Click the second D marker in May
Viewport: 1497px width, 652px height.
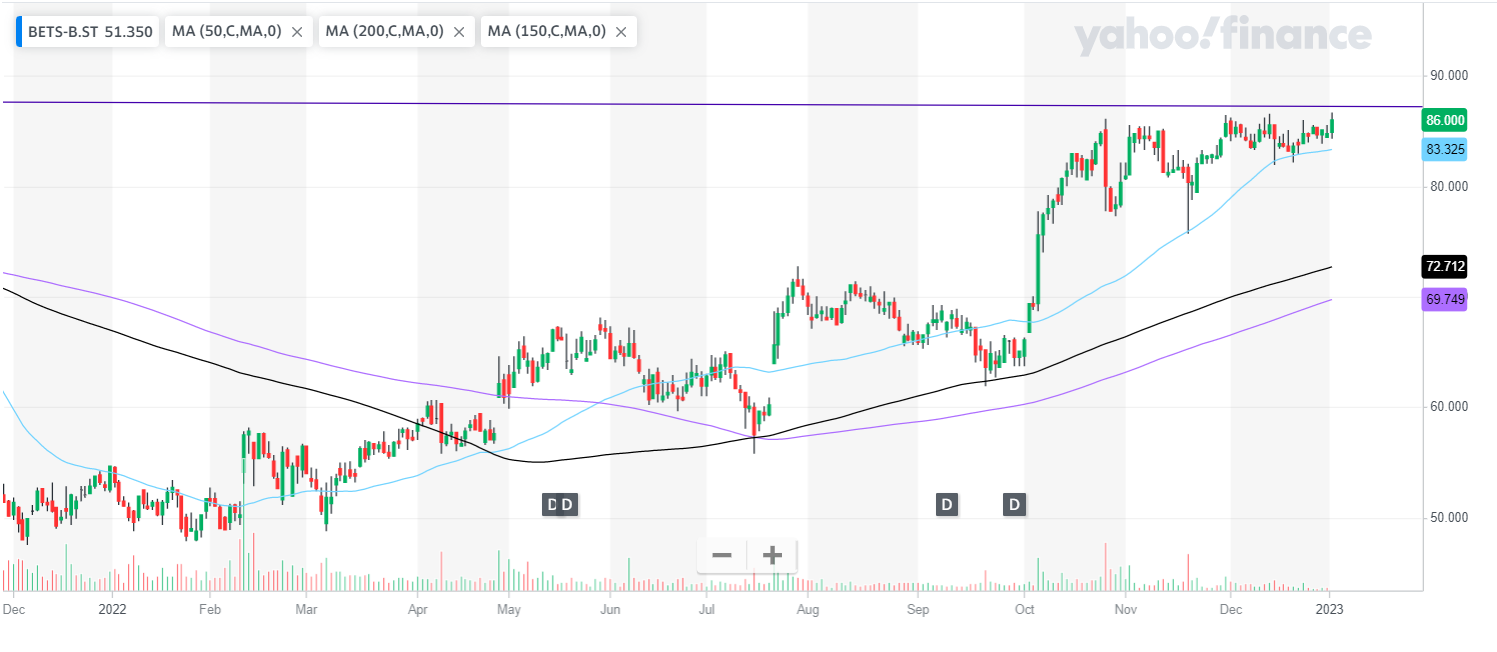point(567,504)
